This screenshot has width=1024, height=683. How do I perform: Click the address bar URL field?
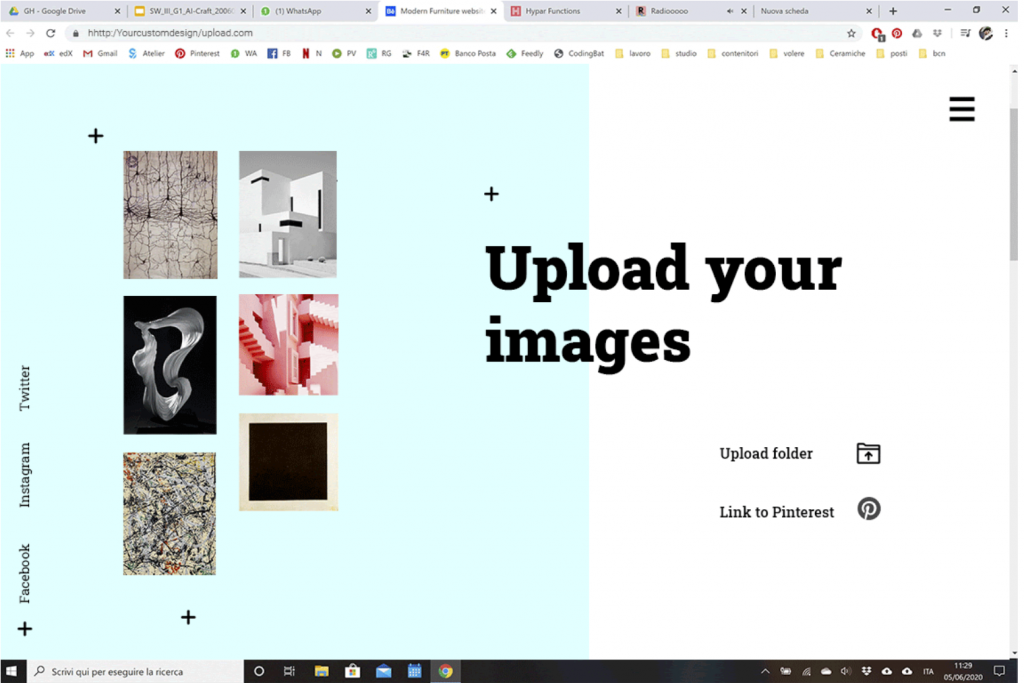[450, 33]
